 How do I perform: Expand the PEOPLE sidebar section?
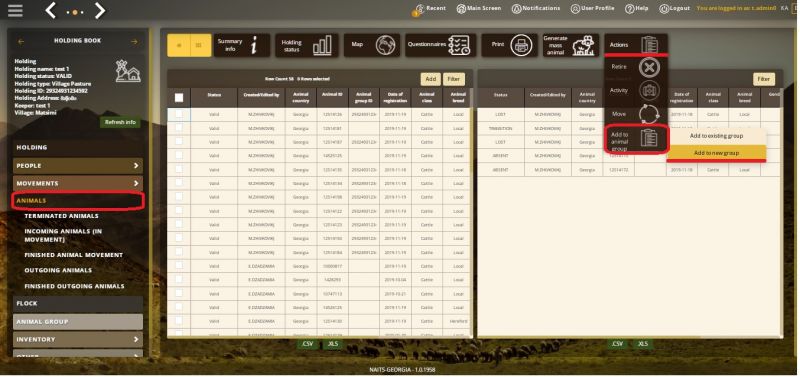tap(78, 166)
